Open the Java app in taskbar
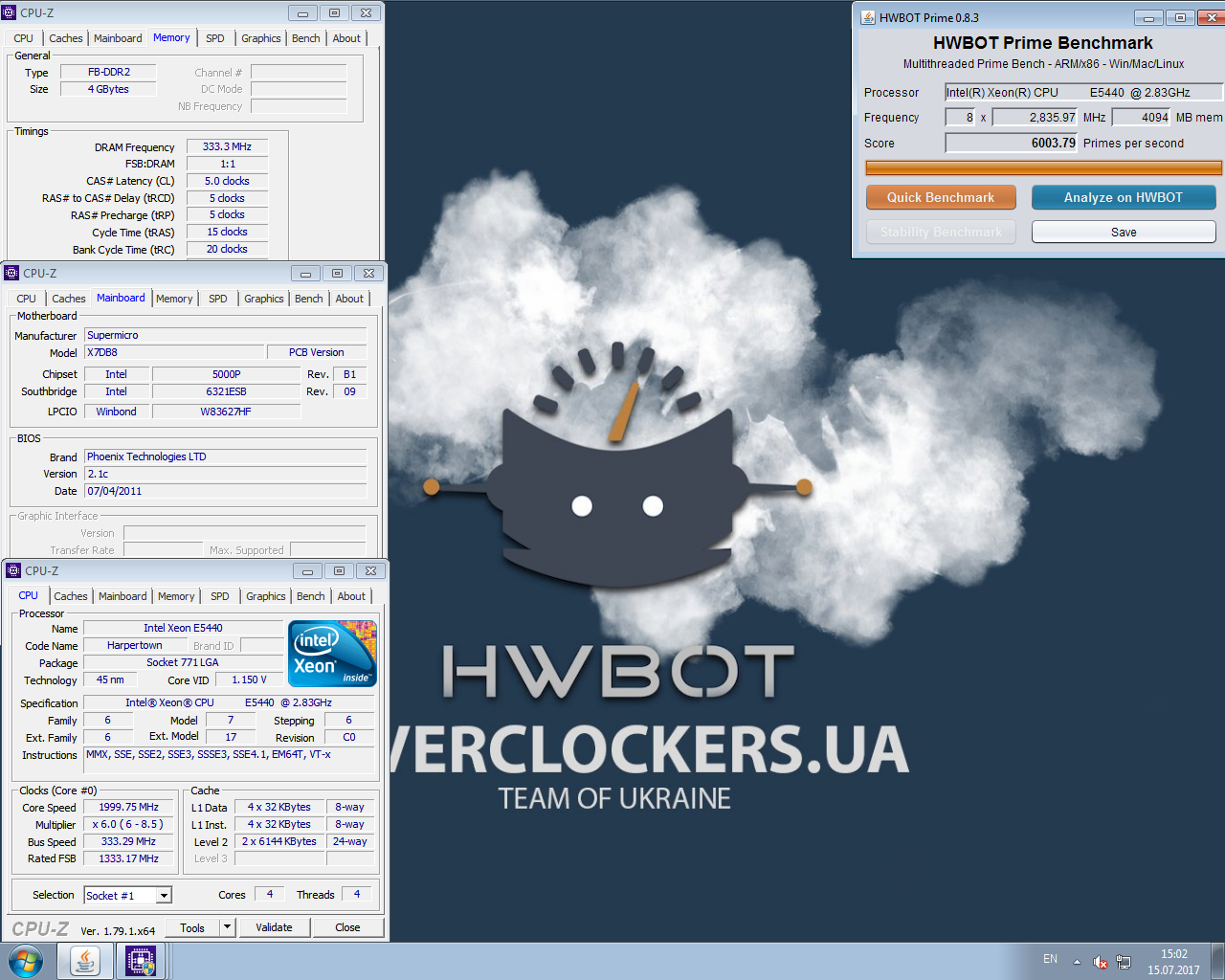 (84, 961)
